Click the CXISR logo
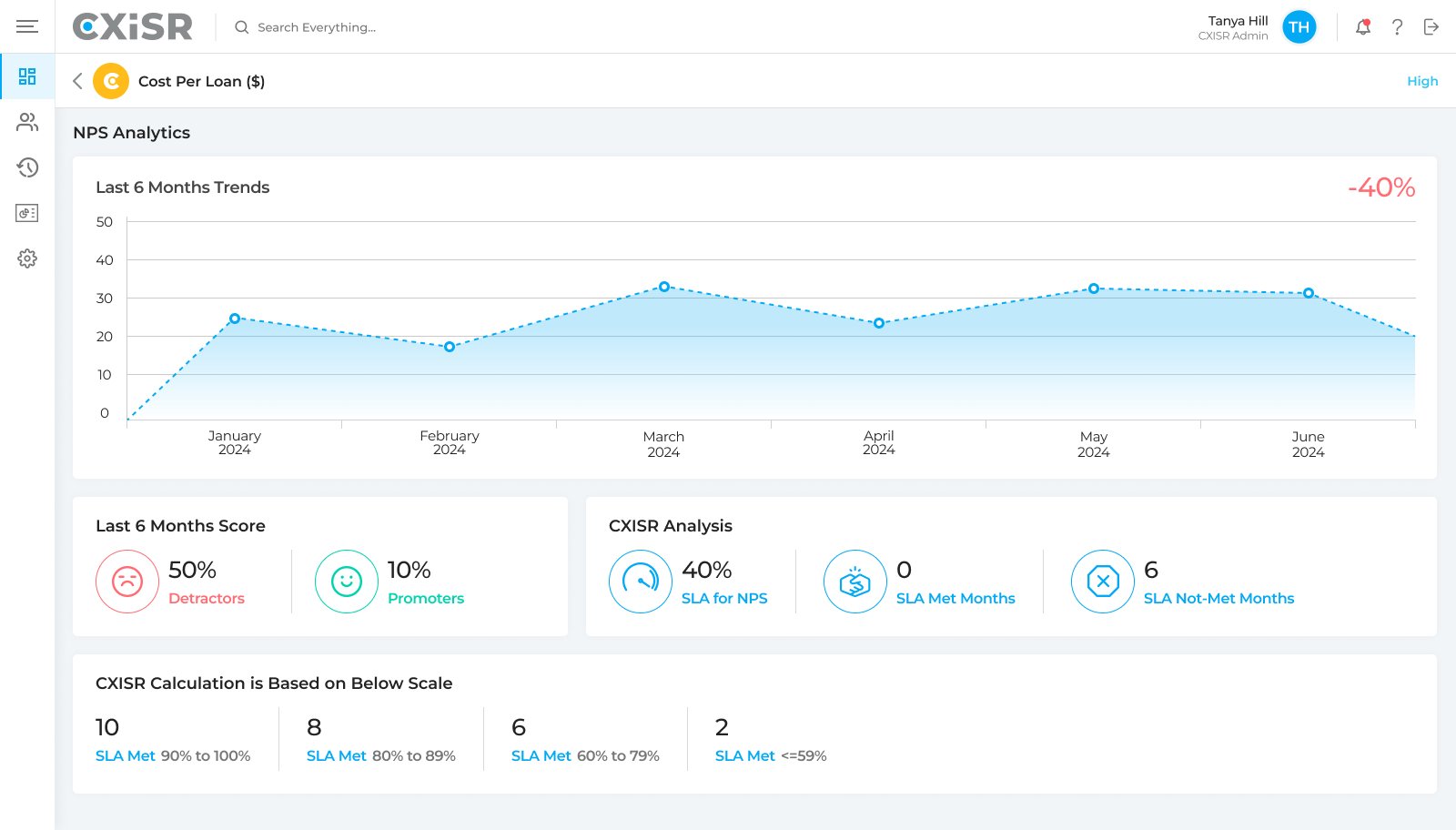Screen dimensions: 1456x830 tap(133, 27)
